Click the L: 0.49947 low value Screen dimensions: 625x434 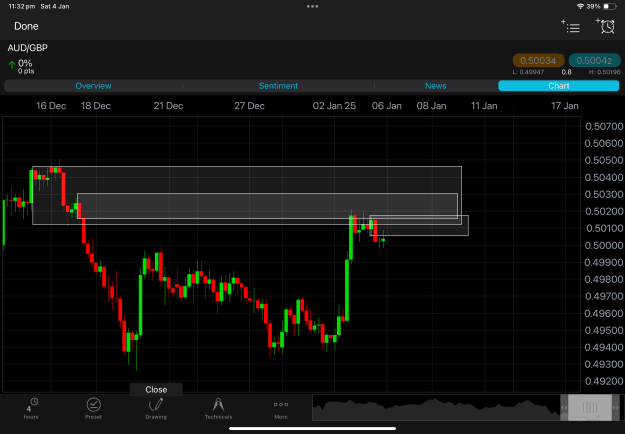529,72
